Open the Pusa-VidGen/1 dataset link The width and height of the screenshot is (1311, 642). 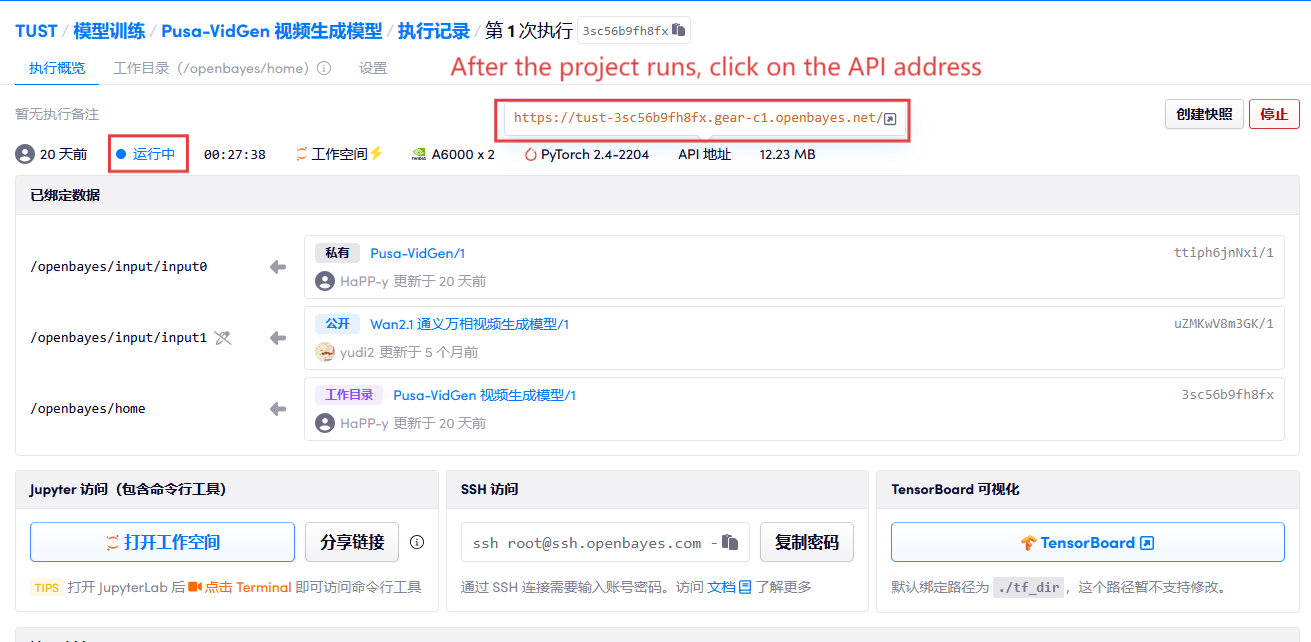point(417,253)
